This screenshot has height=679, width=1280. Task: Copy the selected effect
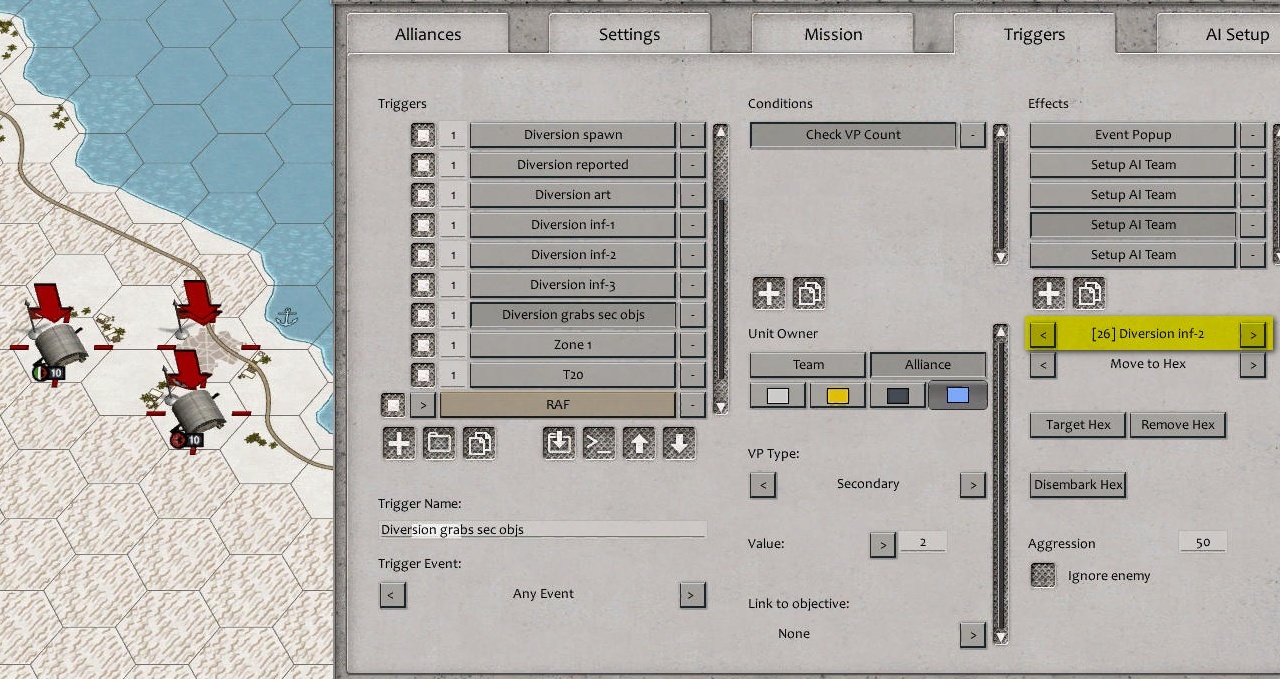(1089, 293)
